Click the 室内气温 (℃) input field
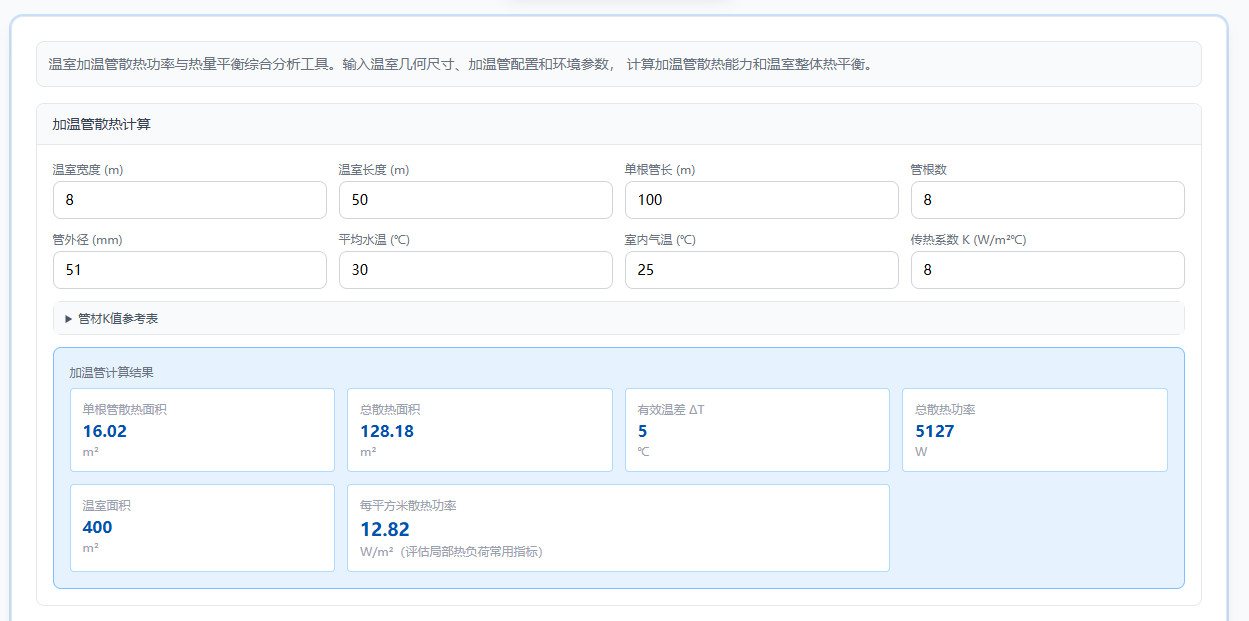The height and width of the screenshot is (621, 1249). coord(762,270)
